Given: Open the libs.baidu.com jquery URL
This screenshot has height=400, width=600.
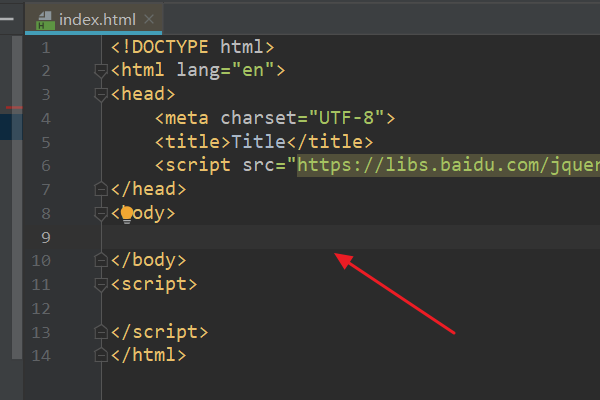Looking at the screenshot, I should [x=448, y=165].
